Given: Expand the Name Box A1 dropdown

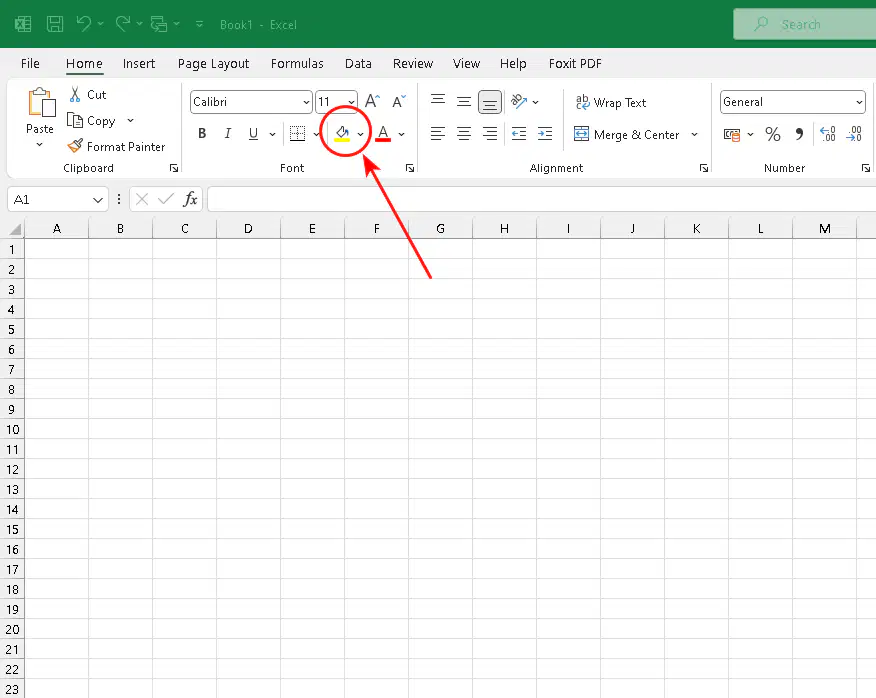Looking at the screenshot, I should pos(98,200).
